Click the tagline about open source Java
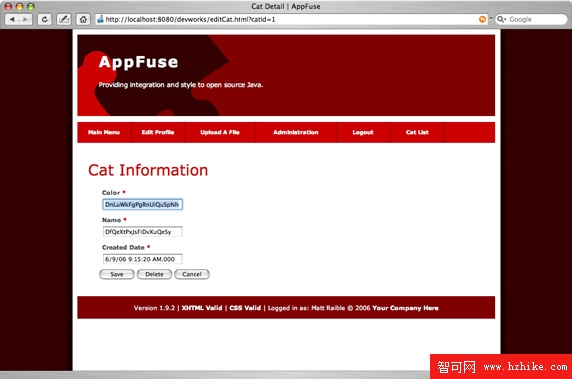This screenshot has width=572, height=379. (181, 85)
